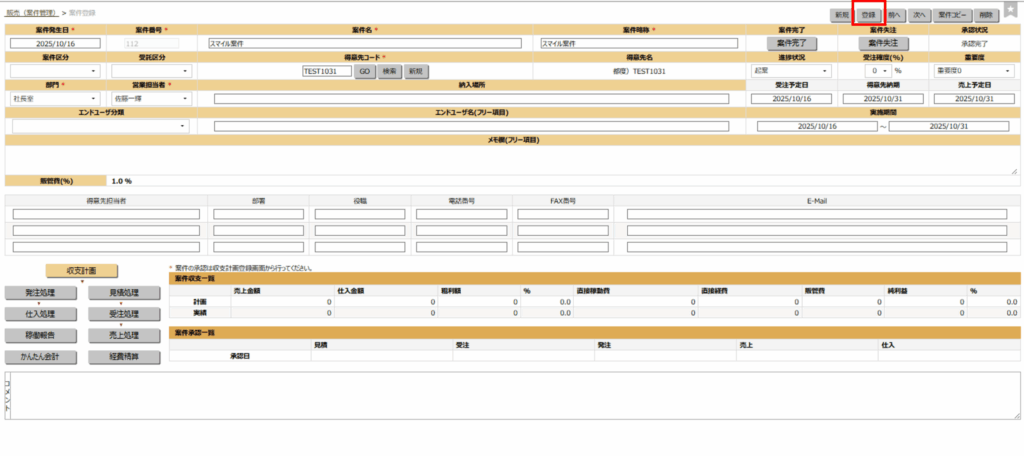Open the 収支計画 screen button

point(81,271)
